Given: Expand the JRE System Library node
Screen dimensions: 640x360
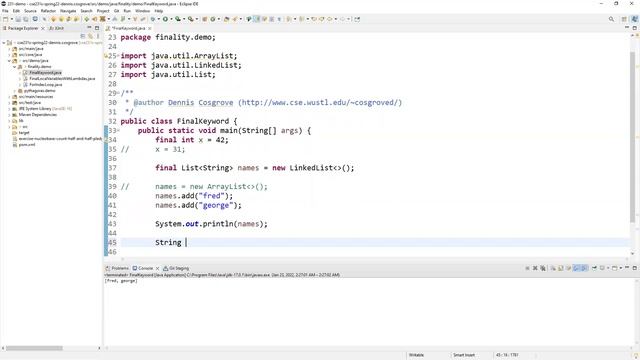Looking at the screenshot, I should [x=9, y=109].
